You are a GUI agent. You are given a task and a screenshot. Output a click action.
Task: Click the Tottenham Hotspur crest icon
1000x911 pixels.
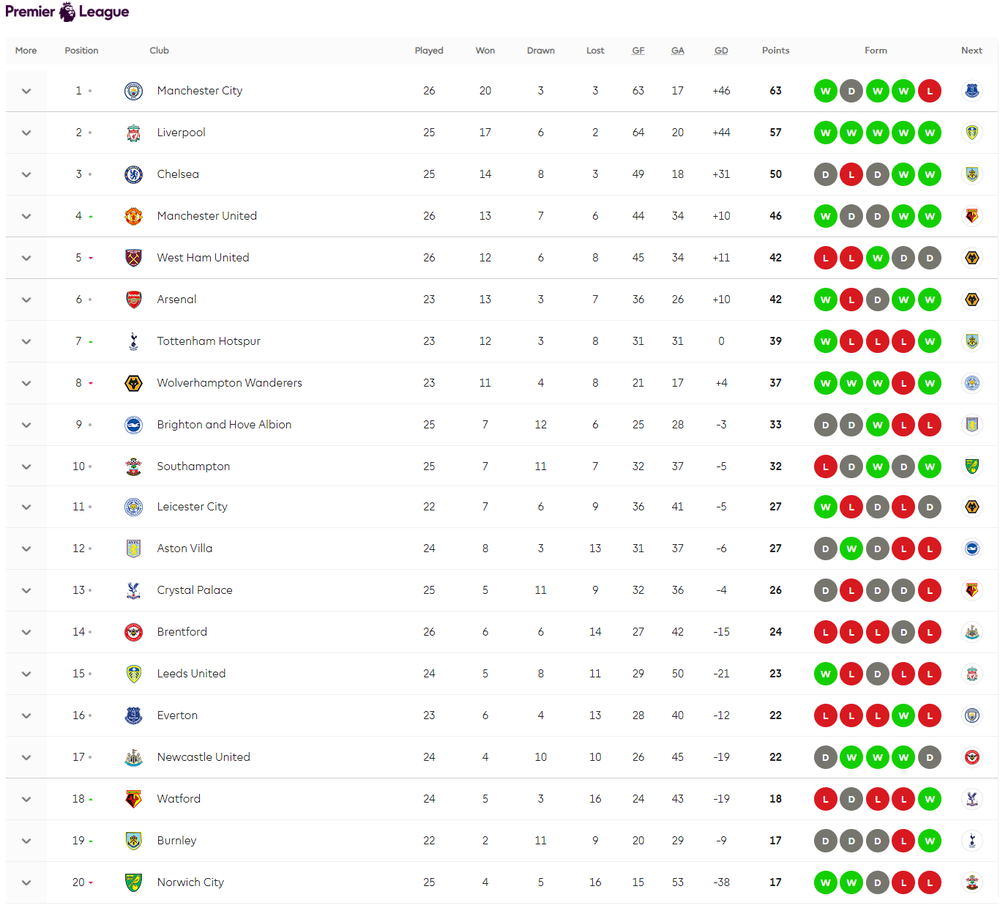coord(133,341)
